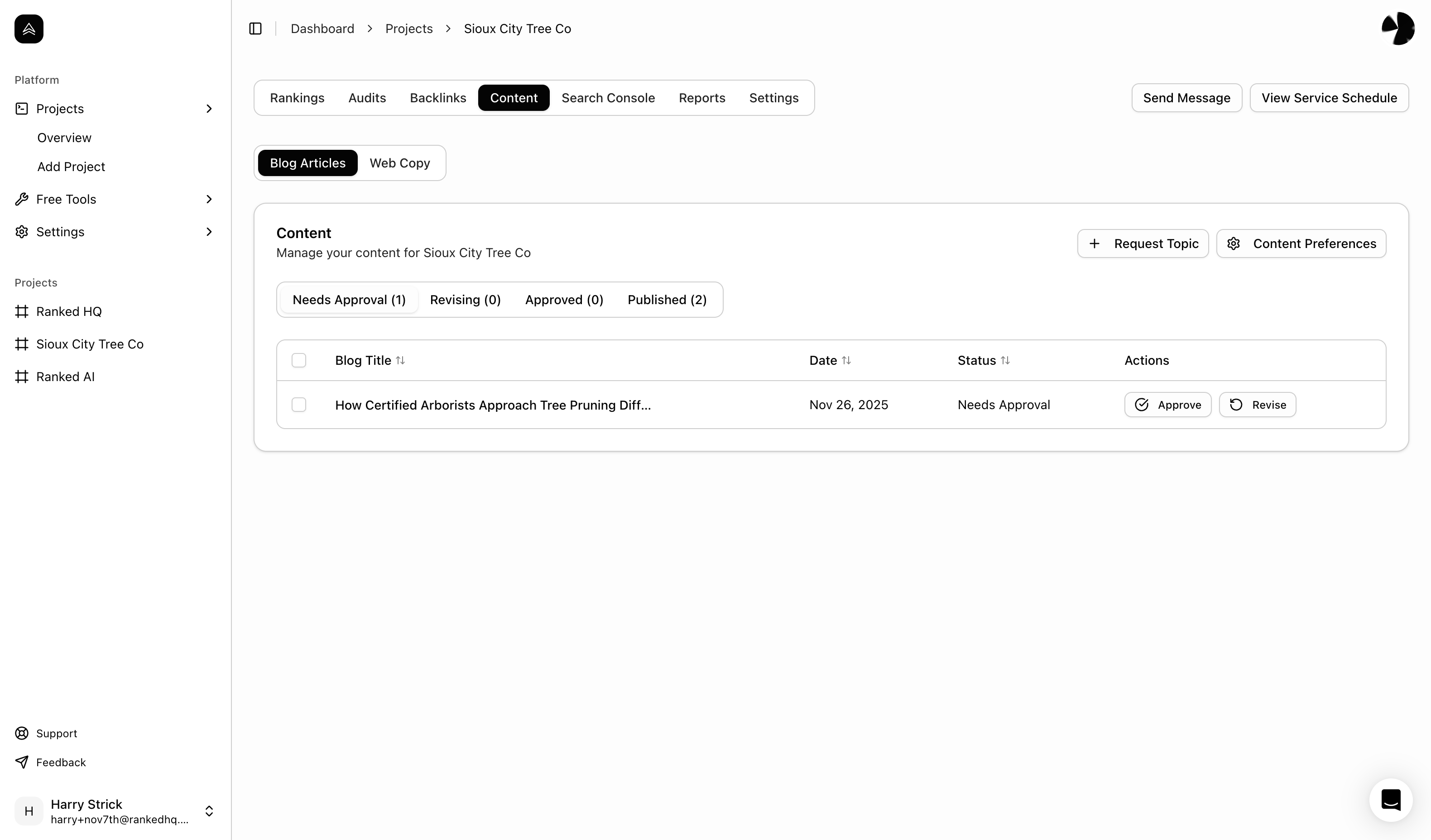Approve the tree pruning article

1167,405
